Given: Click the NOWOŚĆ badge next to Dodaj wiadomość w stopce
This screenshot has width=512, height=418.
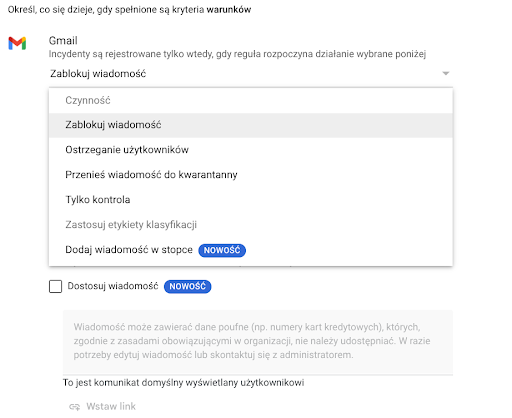Looking at the screenshot, I should [x=222, y=250].
